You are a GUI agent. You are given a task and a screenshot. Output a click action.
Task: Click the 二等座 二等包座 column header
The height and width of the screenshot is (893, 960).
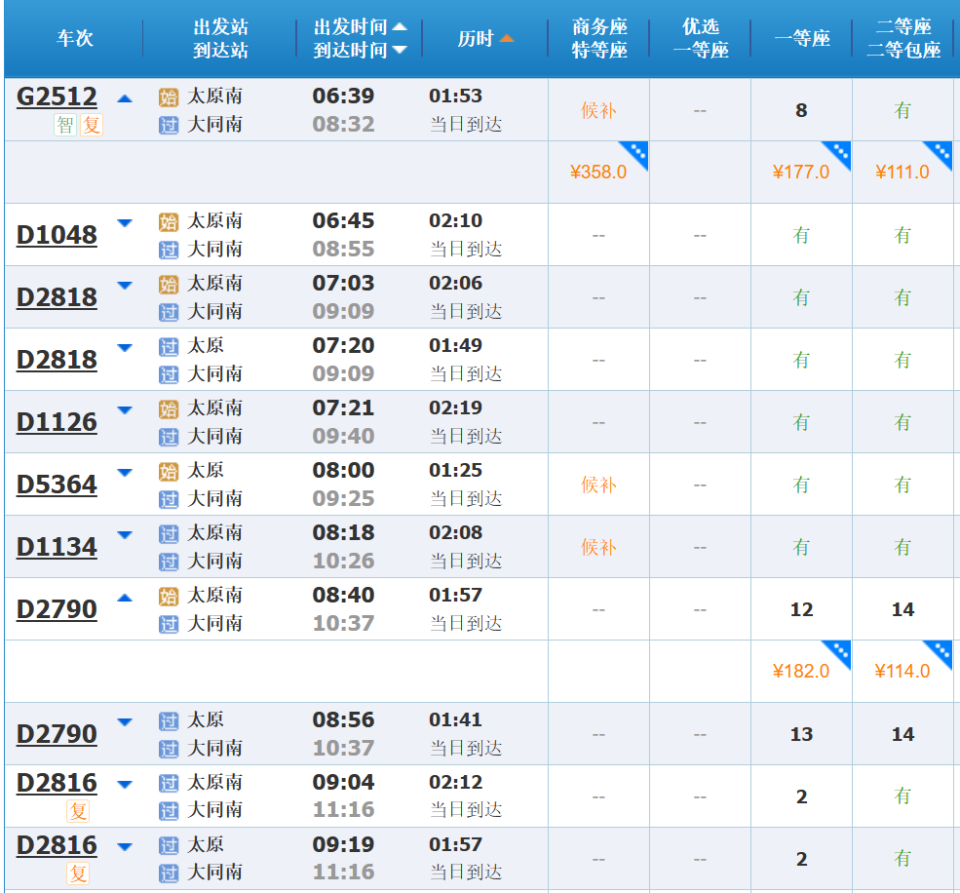click(x=903, y=39)
